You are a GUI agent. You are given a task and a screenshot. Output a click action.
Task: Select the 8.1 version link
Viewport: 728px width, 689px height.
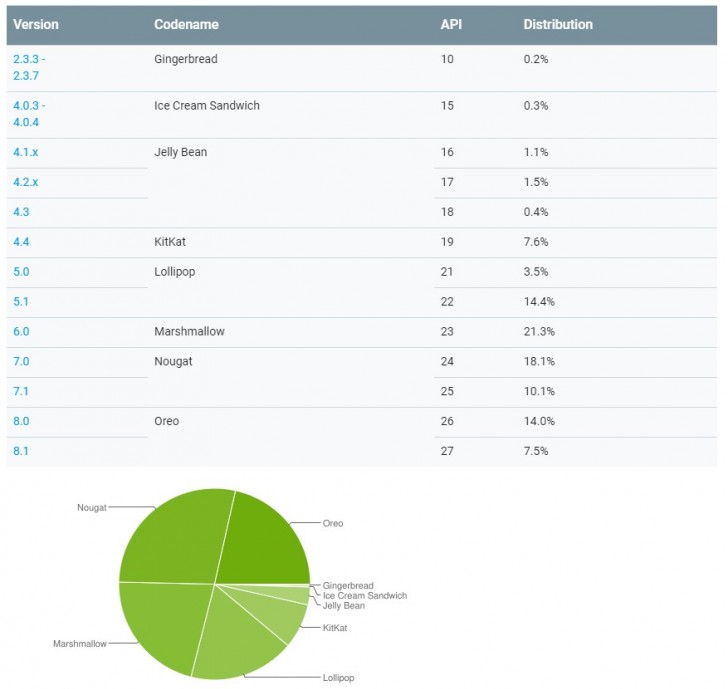pyautogui.click(x=21, y=451)
